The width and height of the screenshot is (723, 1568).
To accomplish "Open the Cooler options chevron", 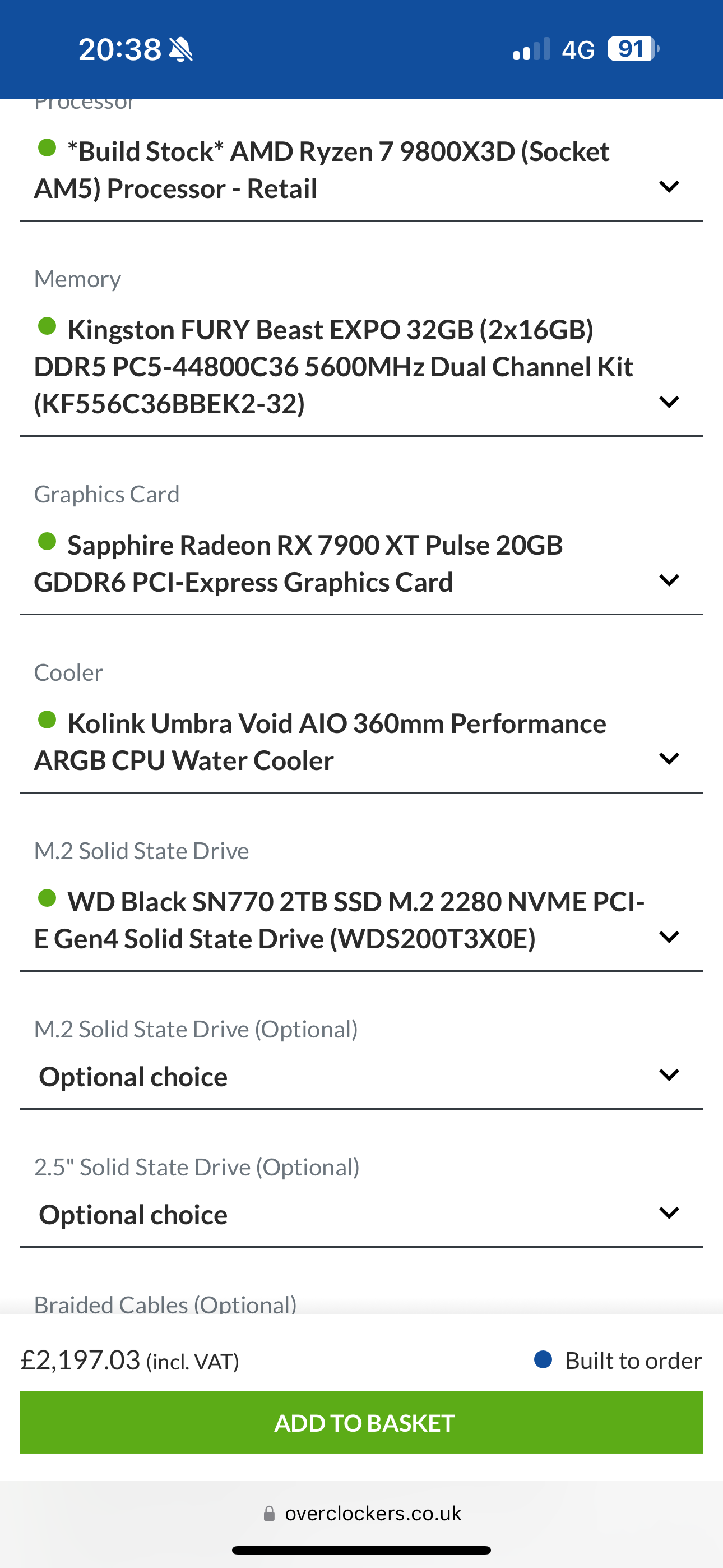I will click(x=669, y=758).
